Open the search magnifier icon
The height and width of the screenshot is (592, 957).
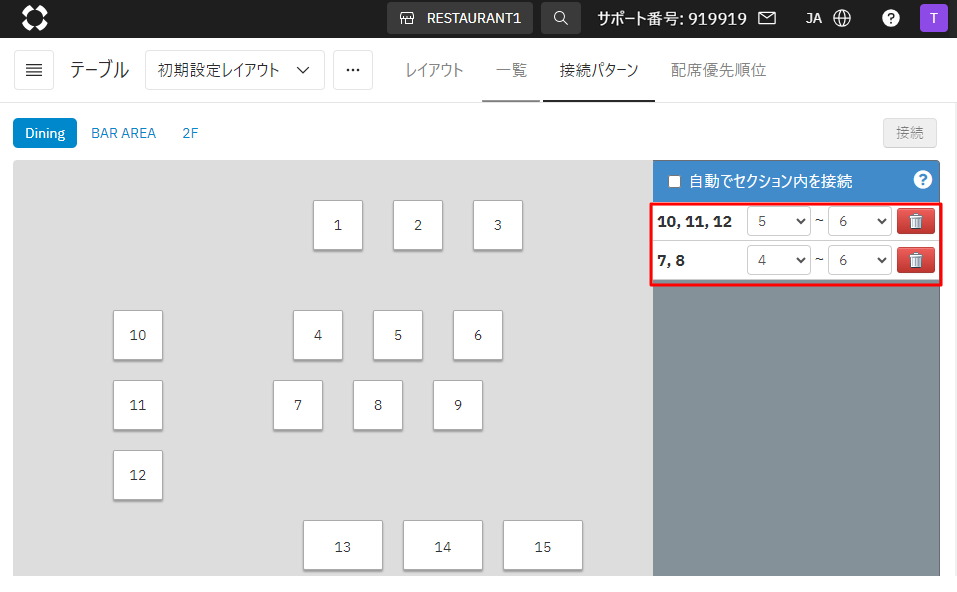coord(560,18)
